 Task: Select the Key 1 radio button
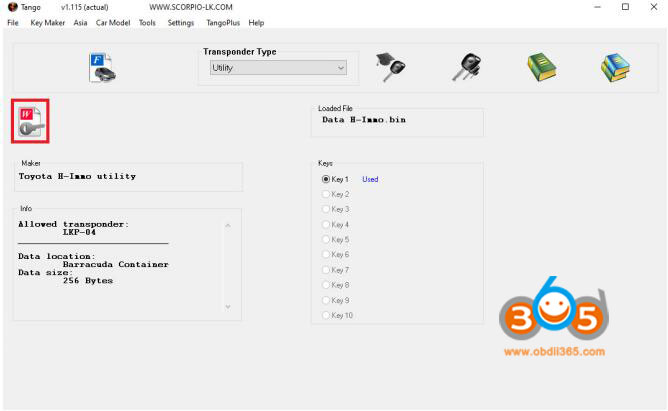(x=326, y=179)
